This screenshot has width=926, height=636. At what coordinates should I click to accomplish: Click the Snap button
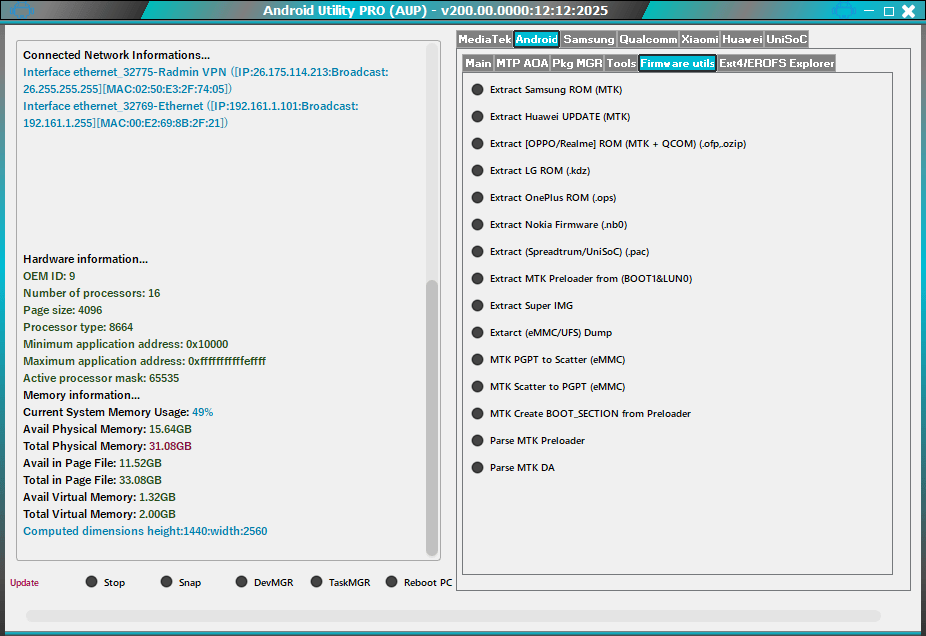click(x=181, y=582)
